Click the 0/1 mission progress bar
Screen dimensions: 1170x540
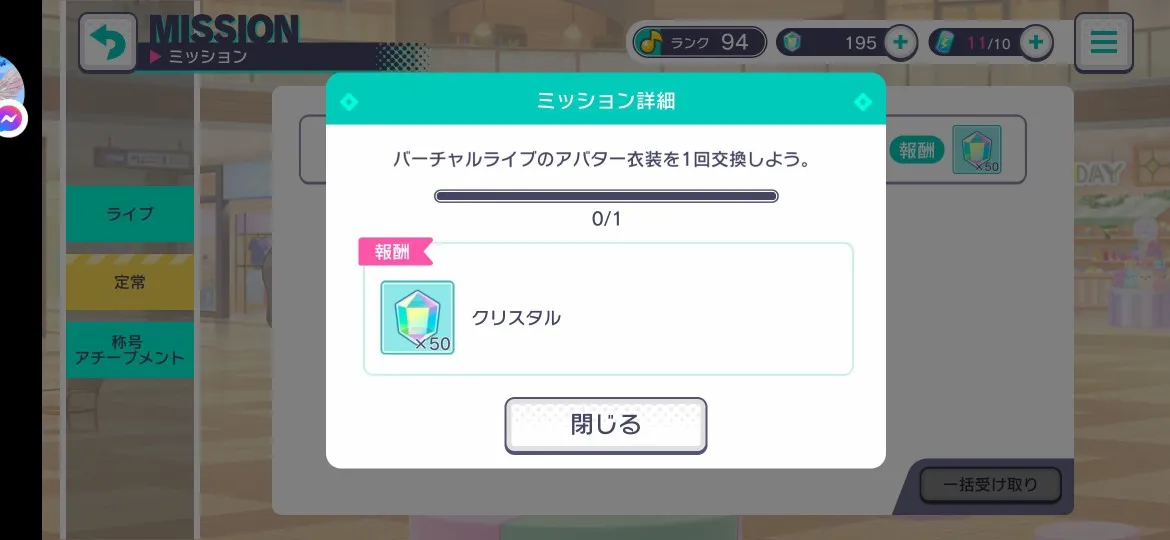(x=606, y=196)
